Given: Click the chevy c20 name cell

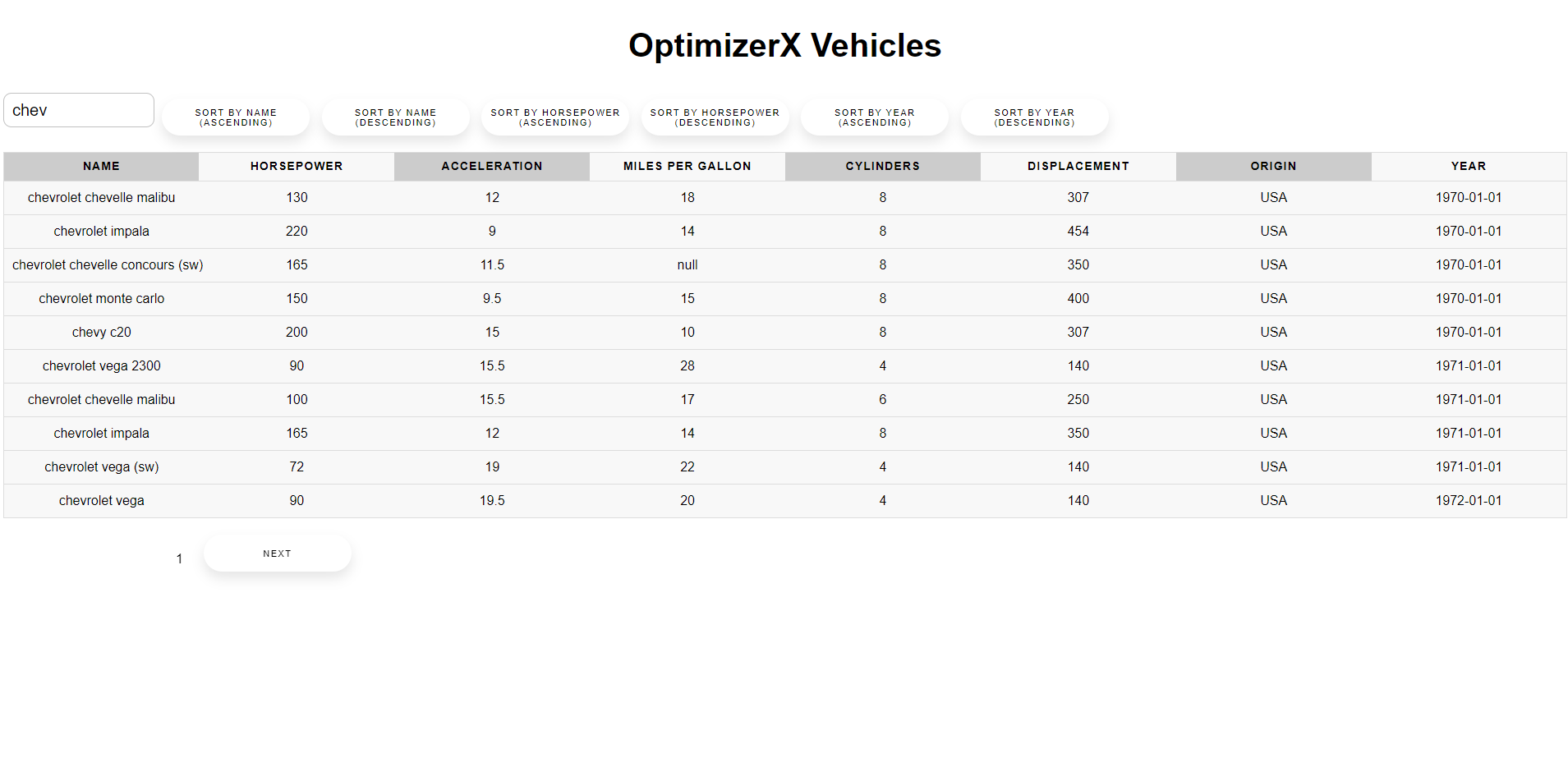Looking at the screenshot, I should [x=102, y=333].
